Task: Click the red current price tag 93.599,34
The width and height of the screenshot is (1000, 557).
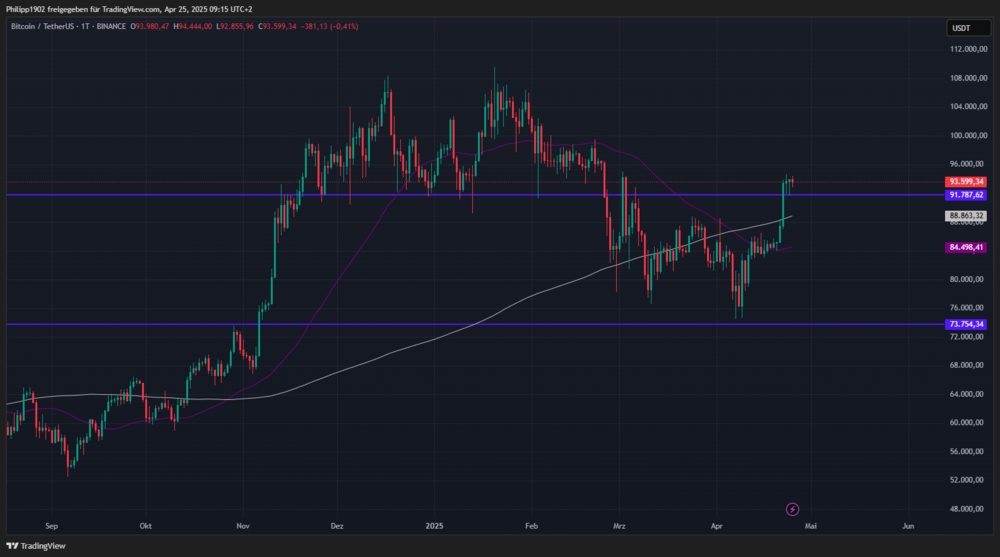Action: [x=966, y=182]
